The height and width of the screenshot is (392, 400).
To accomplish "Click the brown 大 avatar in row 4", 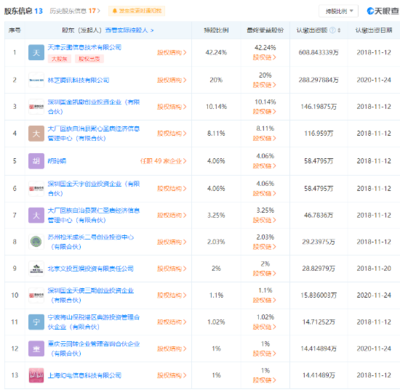I will [36, 133].
